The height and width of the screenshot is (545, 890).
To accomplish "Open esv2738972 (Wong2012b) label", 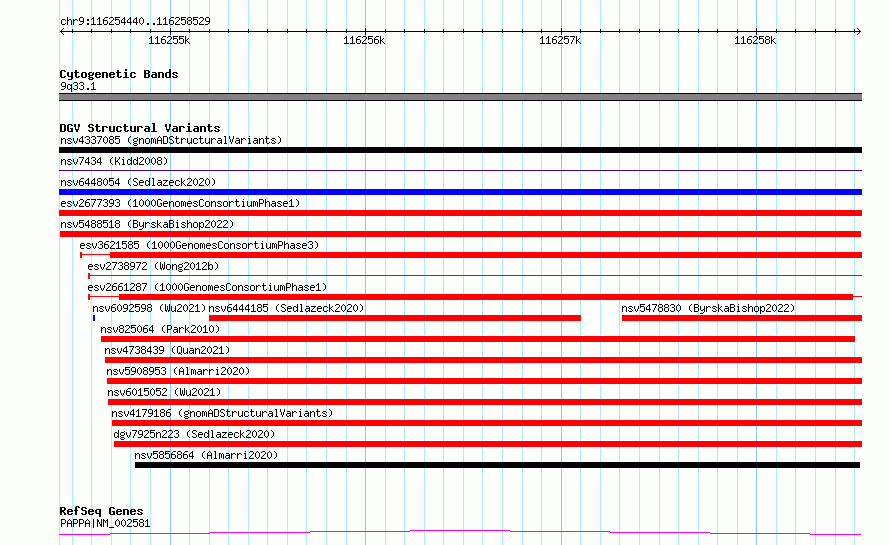I will (153, 266).
